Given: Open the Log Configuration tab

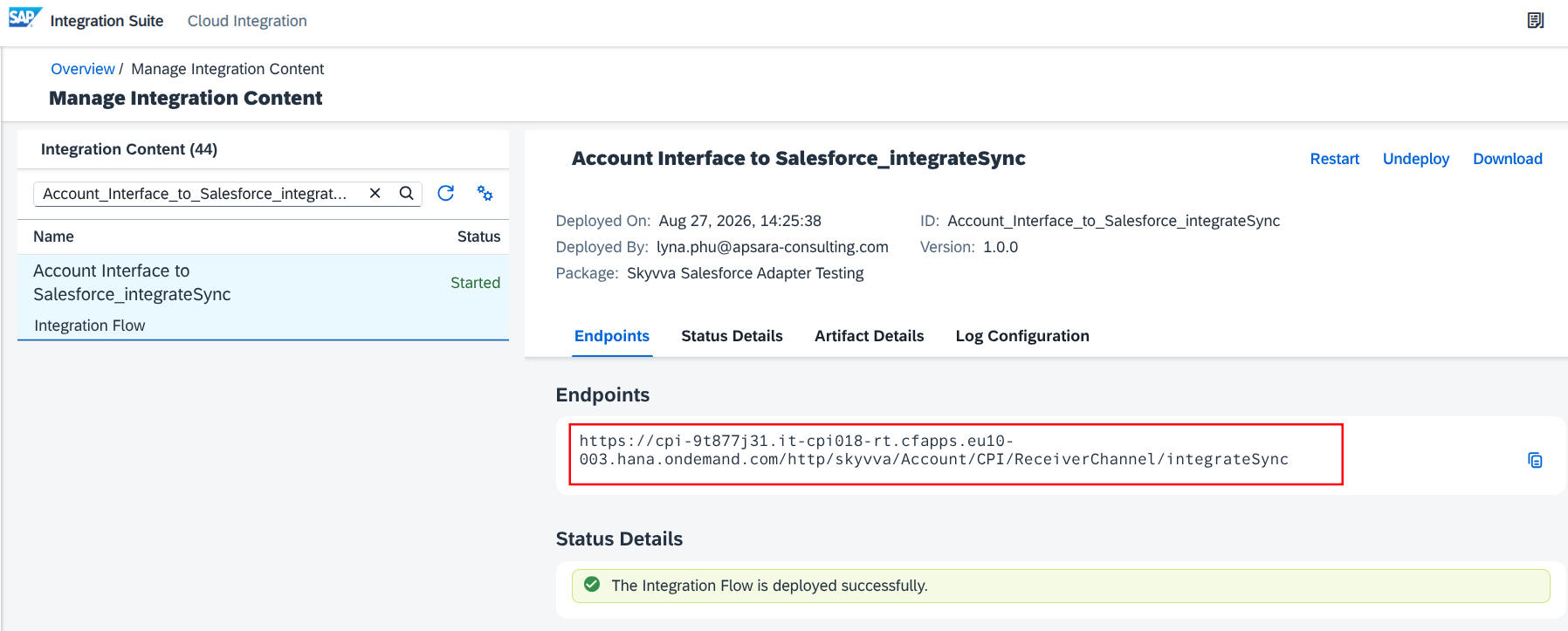Looking at the screenshot, I should pos(1022,336).
